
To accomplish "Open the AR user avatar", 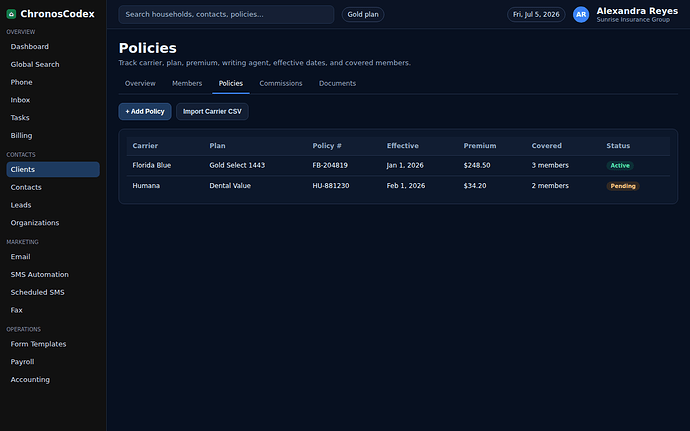I will [x=581, y=15].
